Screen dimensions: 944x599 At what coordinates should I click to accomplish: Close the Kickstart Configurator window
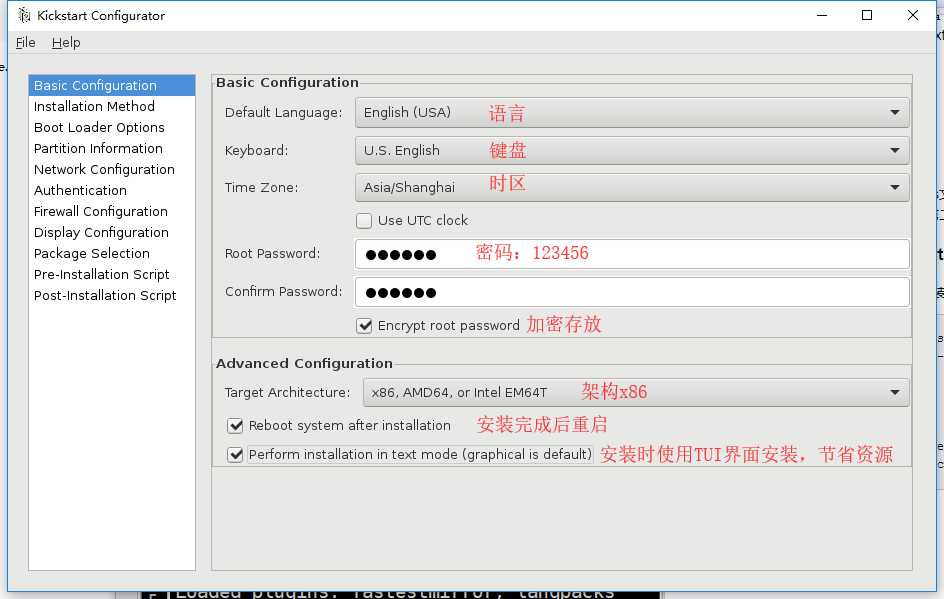[x=913, y=16]
